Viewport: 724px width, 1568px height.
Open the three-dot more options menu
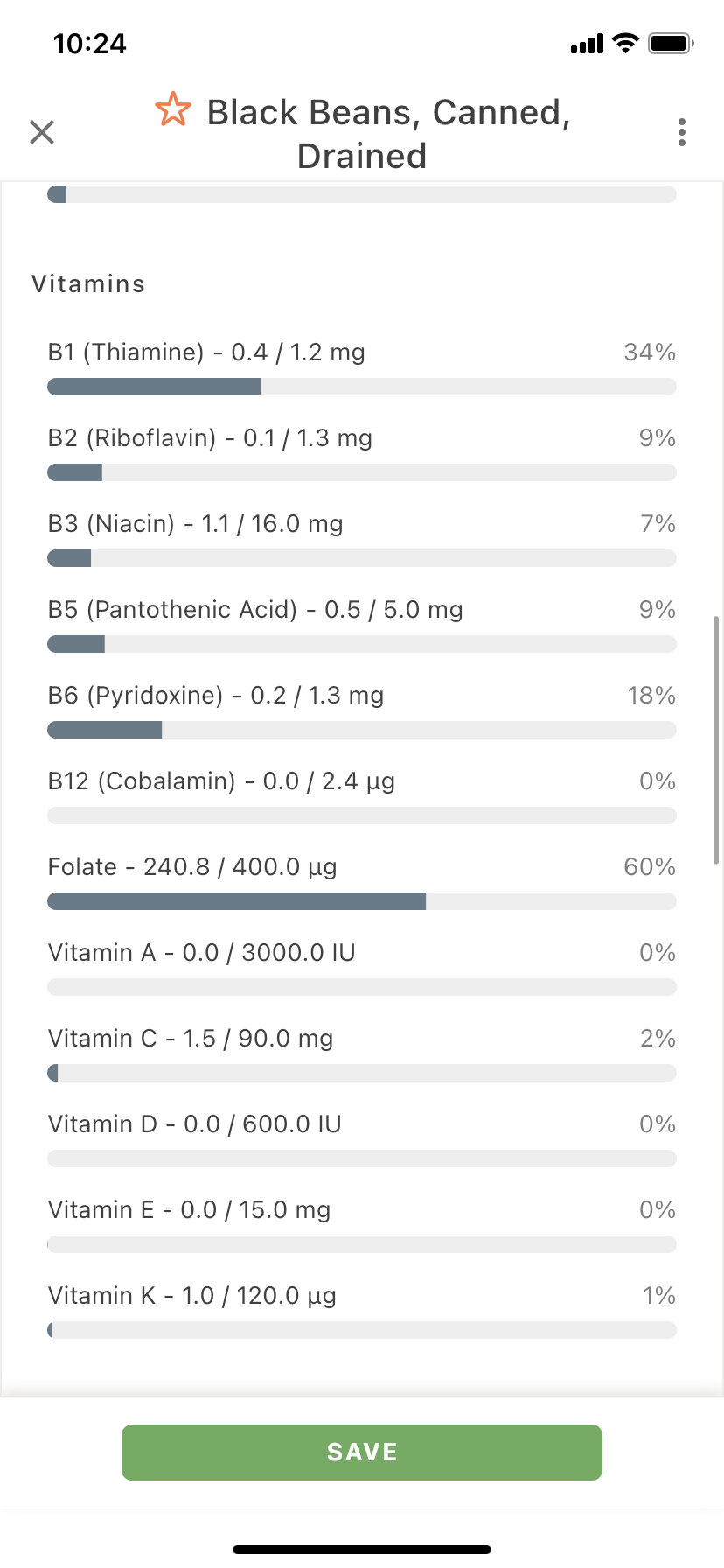pyautogui.click(x=682, y=132)
